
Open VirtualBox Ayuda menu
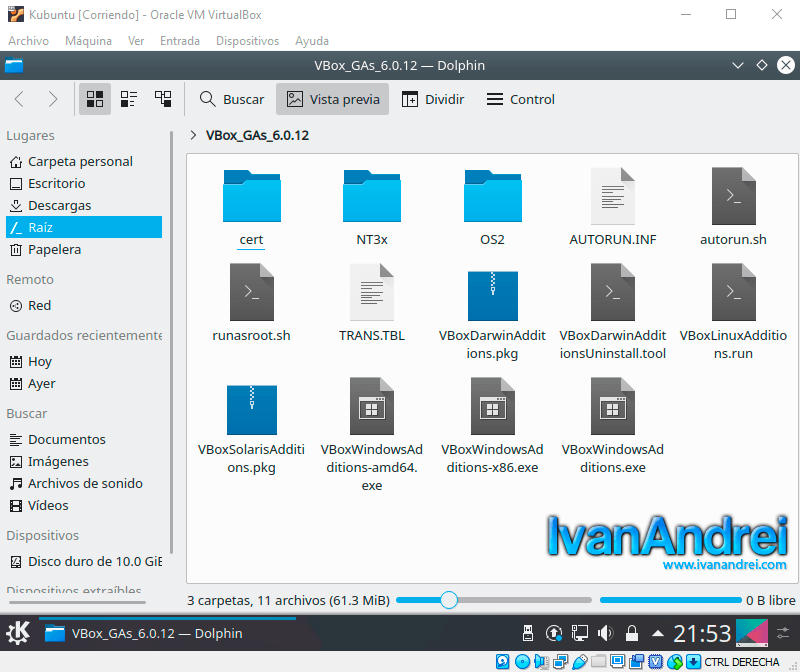[312, 41]
